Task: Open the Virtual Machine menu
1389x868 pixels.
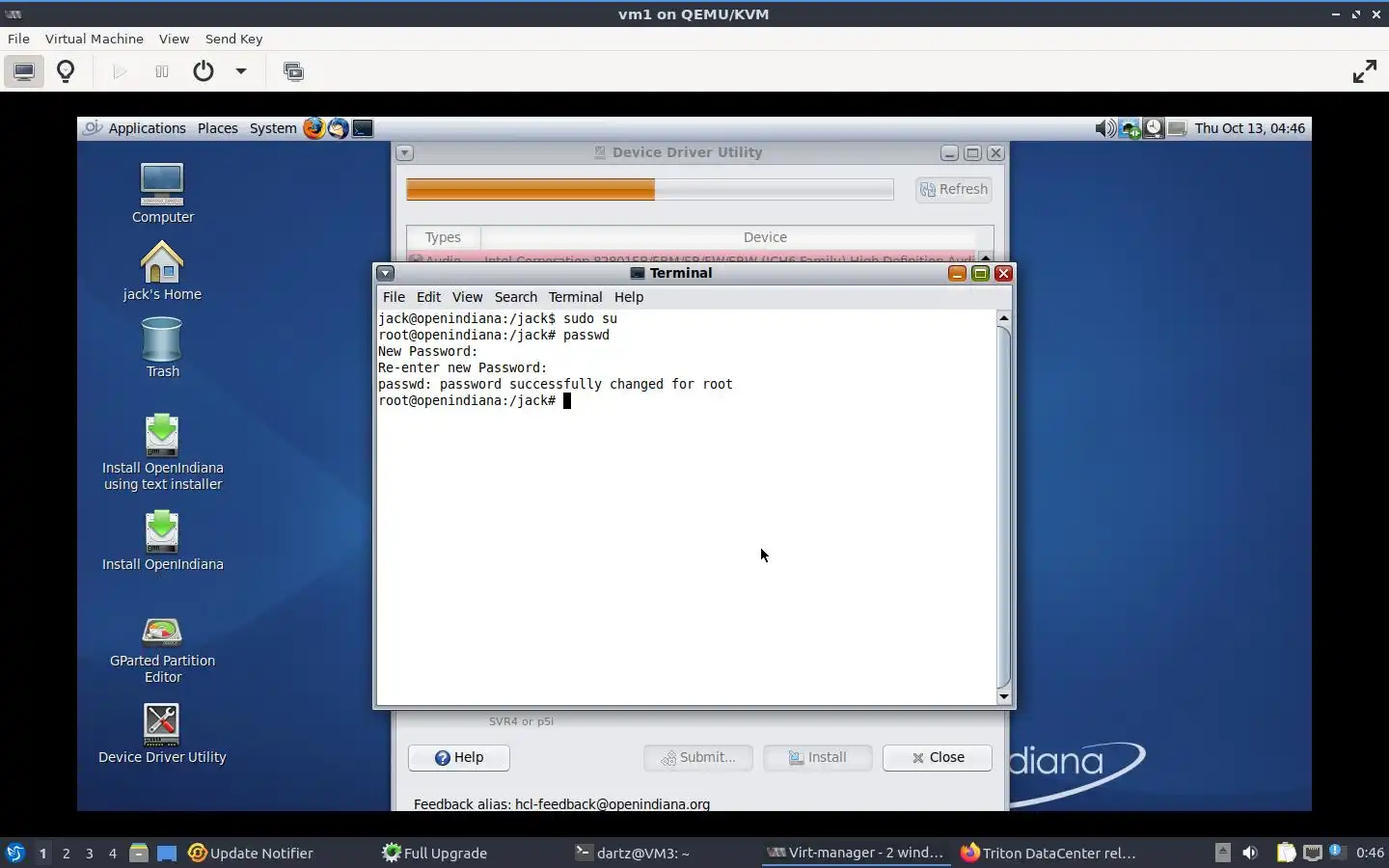Action: [95, 39]
